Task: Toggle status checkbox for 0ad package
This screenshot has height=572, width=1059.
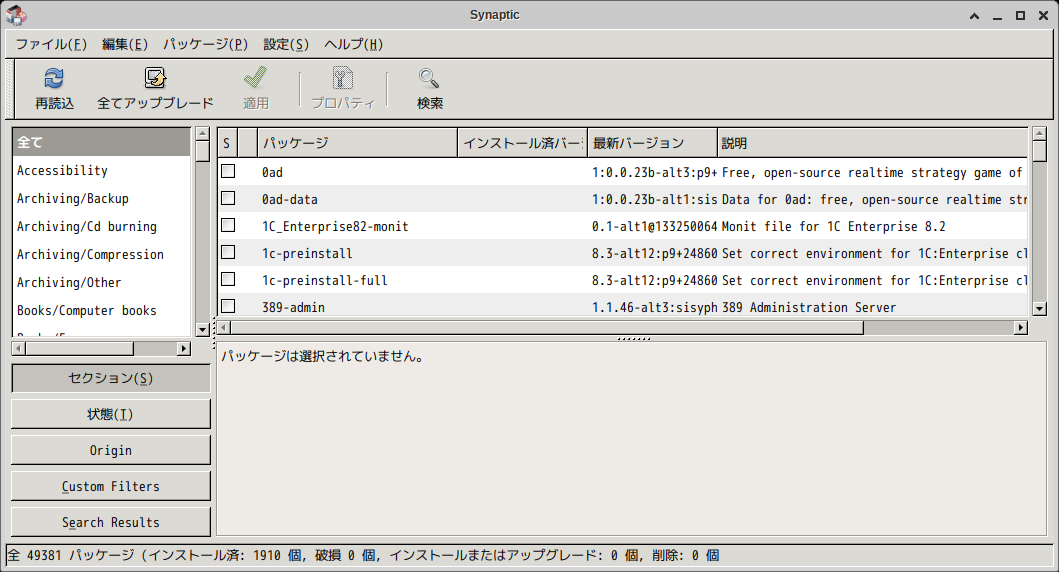Action: (228, 172)
